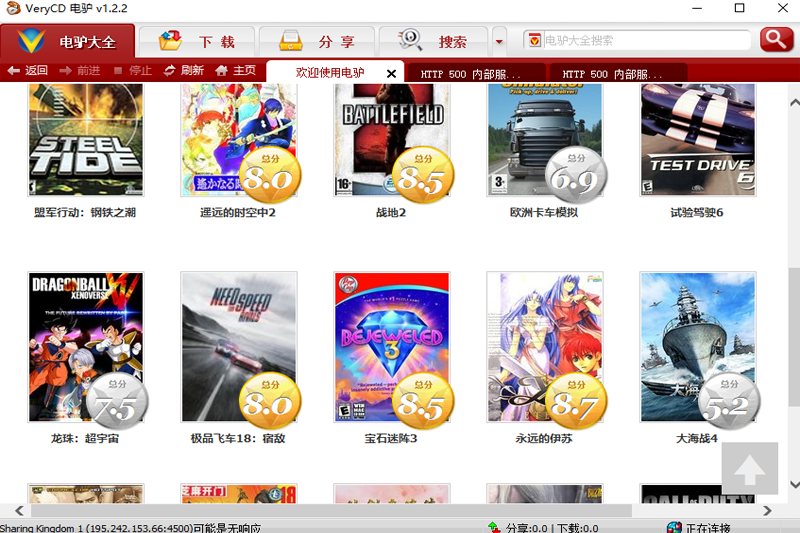Screen dimensions: 800x533
Task: Click vertical scrollbar up arrow
Action: point(794,103)
